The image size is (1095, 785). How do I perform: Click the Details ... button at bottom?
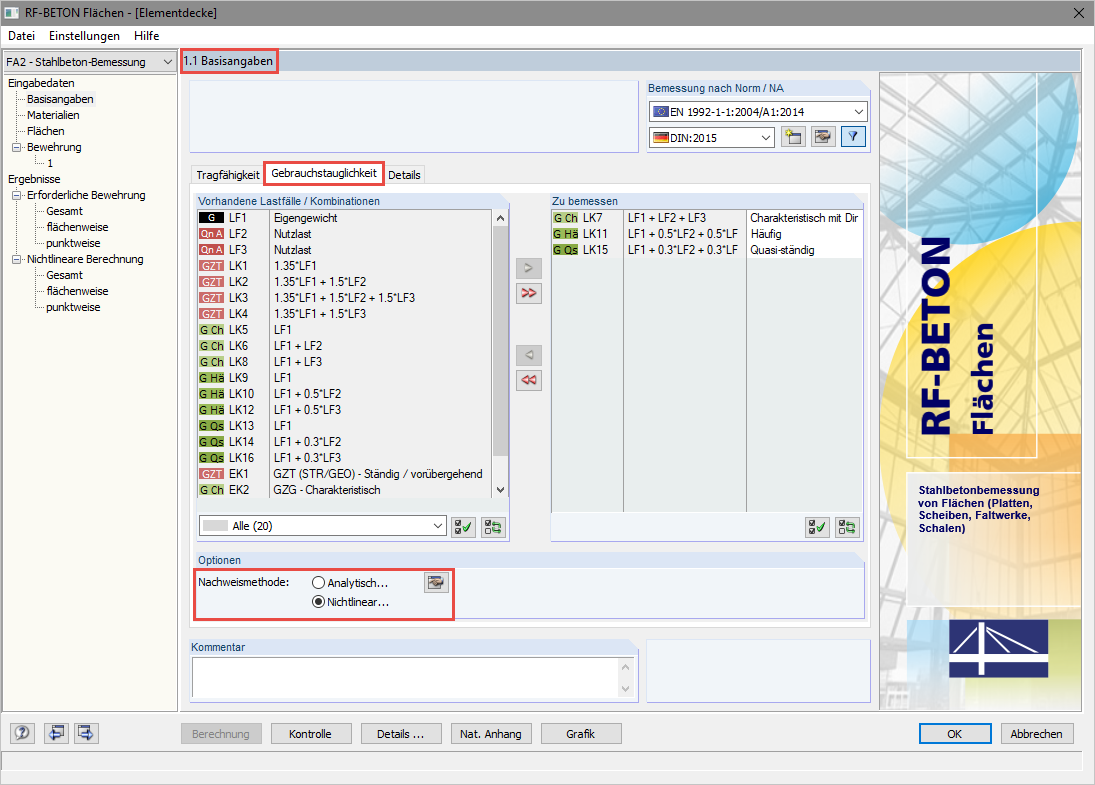[x=401, y=734]
